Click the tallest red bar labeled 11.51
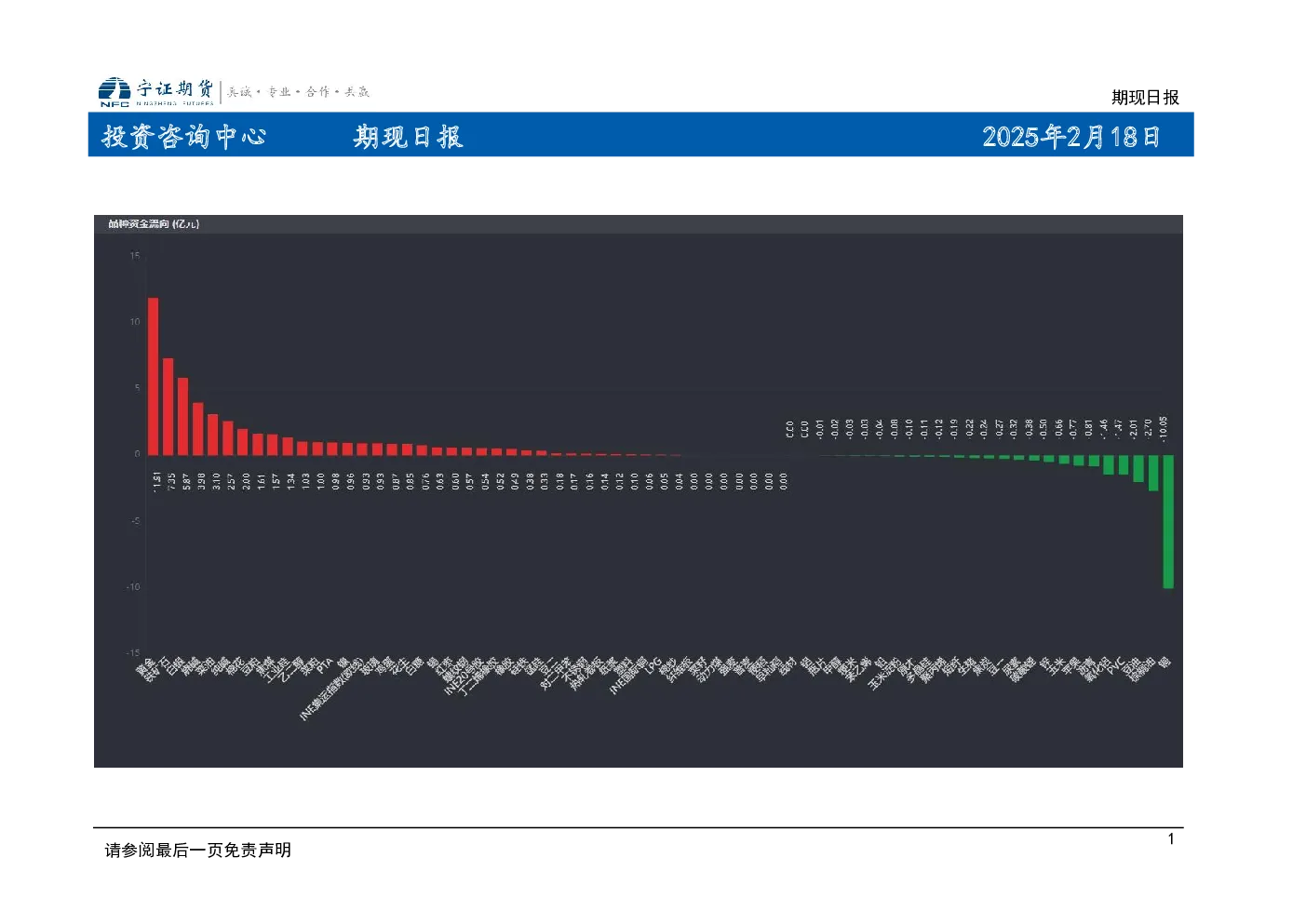 pyautogui.click(x=154, y=376)
